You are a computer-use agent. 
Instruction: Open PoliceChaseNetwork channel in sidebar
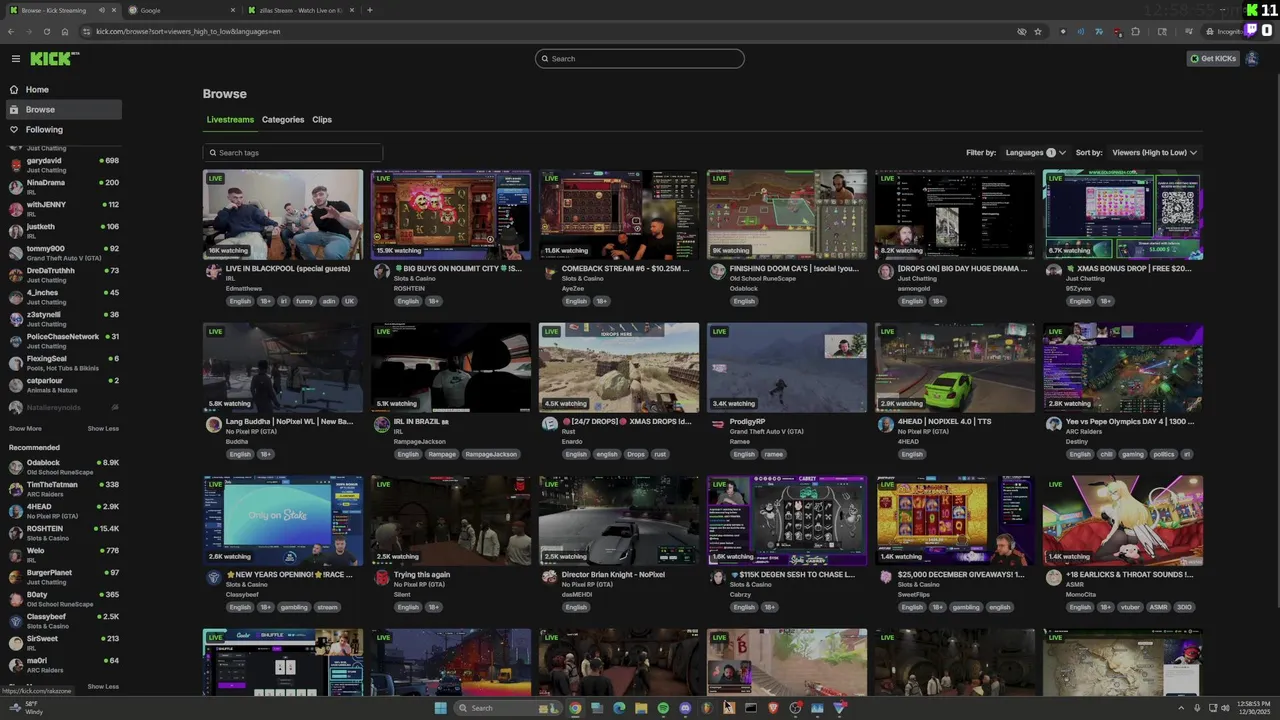[63, 341]
